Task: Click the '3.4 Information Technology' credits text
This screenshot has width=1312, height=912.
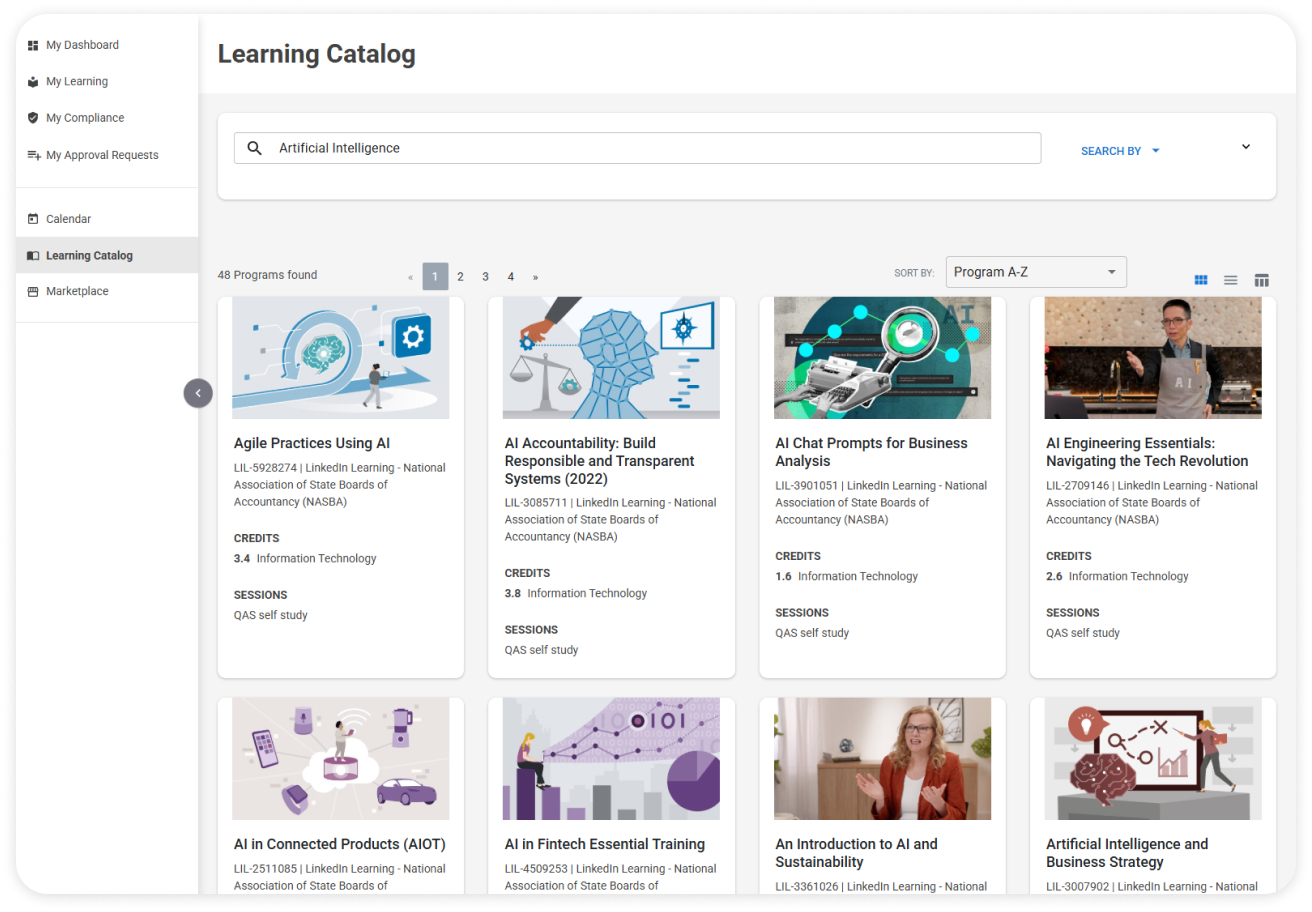Action: [305, 559]
